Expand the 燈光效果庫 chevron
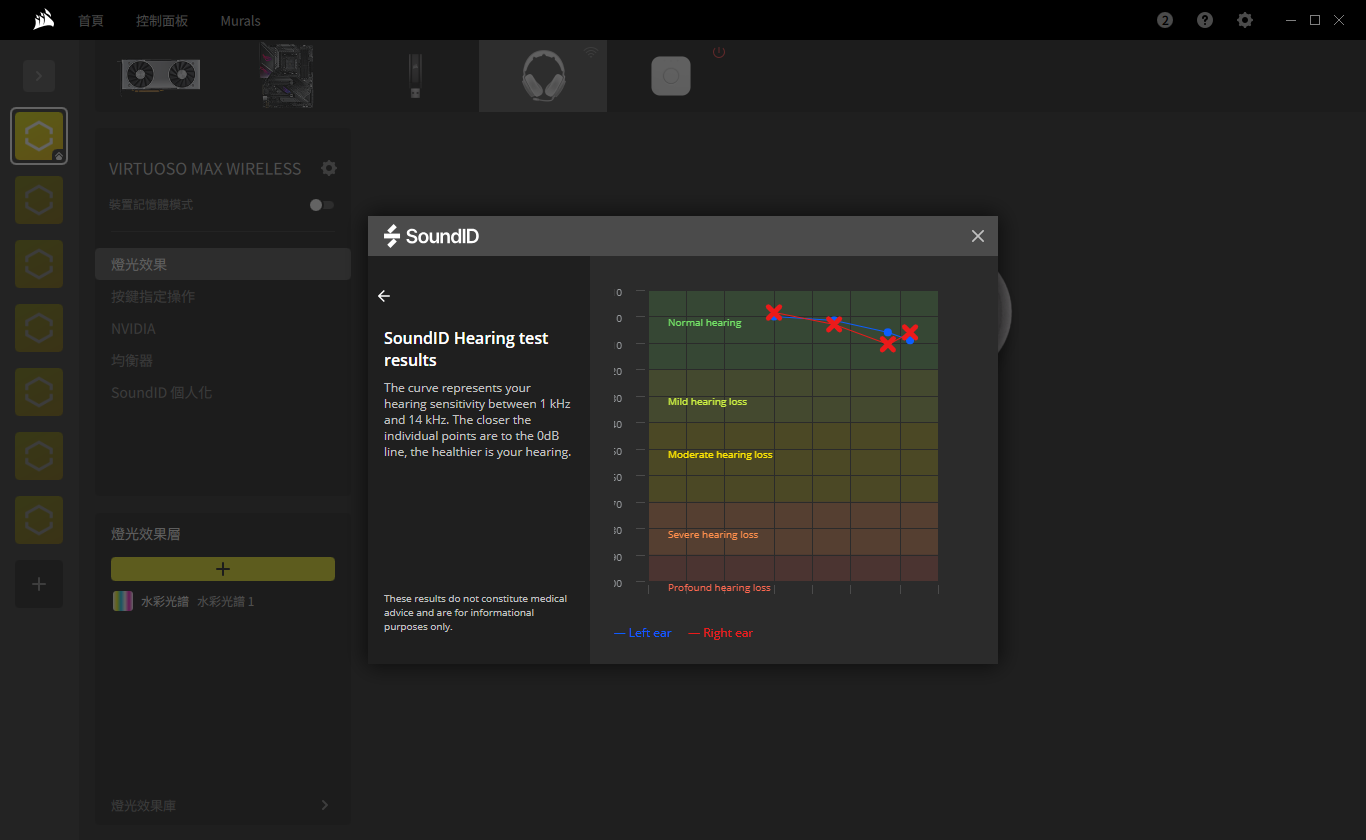Image resolution: width=1366 pixels, height=840 pixels. 325,805
